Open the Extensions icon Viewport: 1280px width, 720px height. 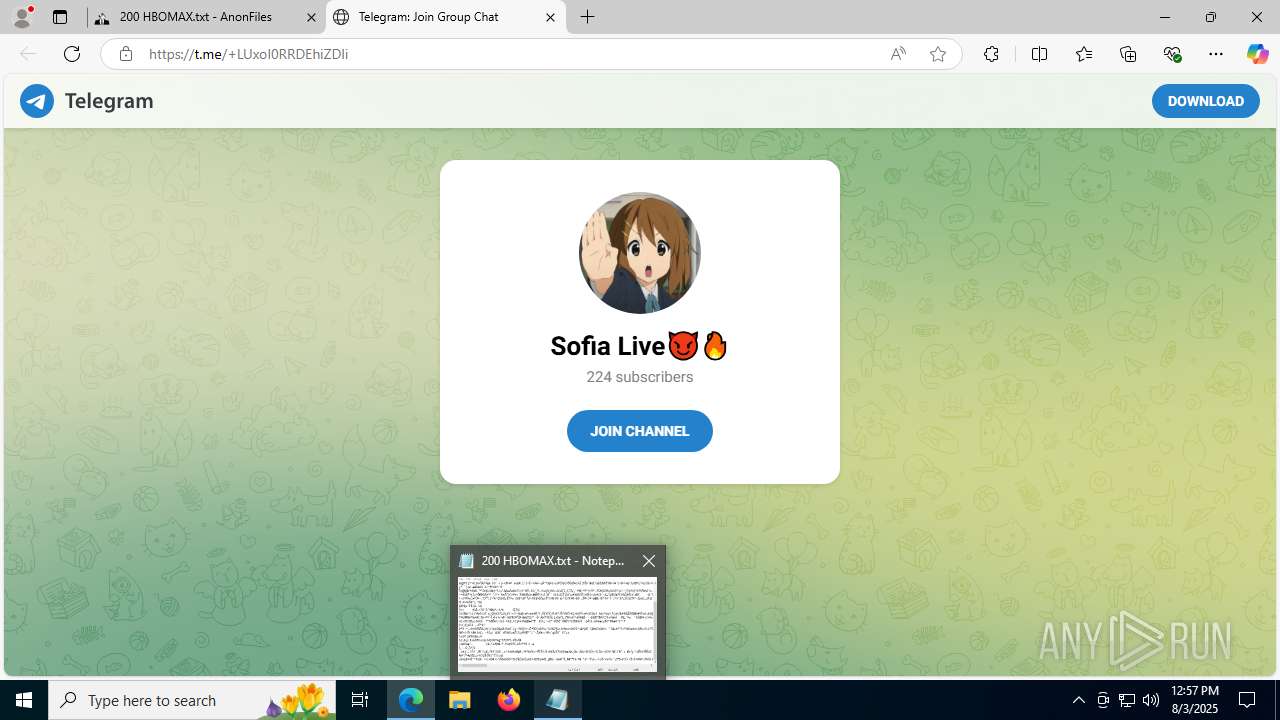pos(991,54)
